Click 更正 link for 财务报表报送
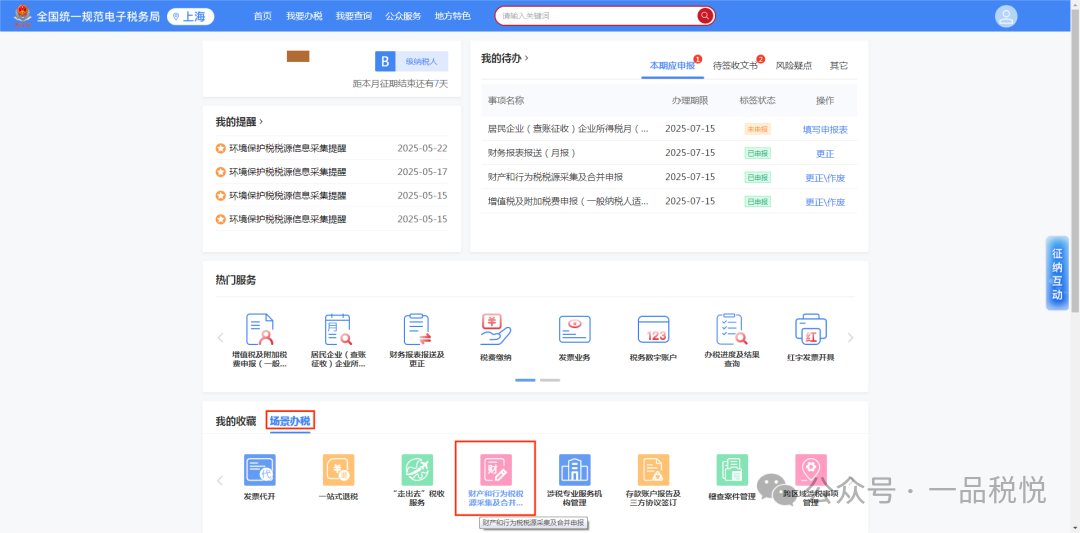 825,153
